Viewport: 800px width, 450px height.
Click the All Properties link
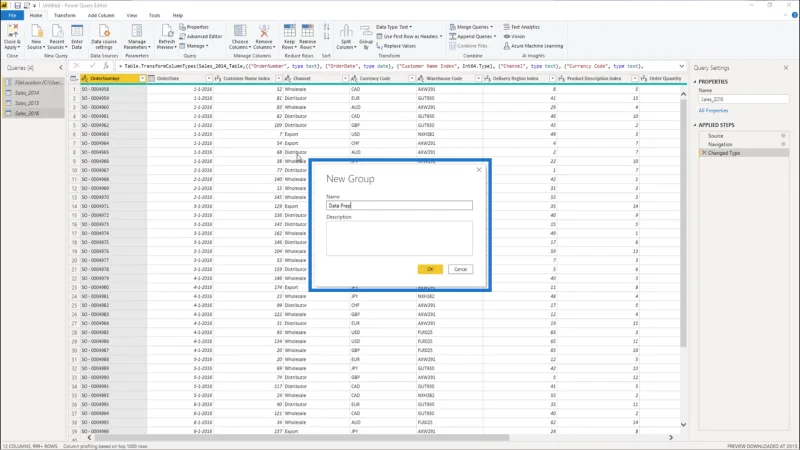[713, 111]
